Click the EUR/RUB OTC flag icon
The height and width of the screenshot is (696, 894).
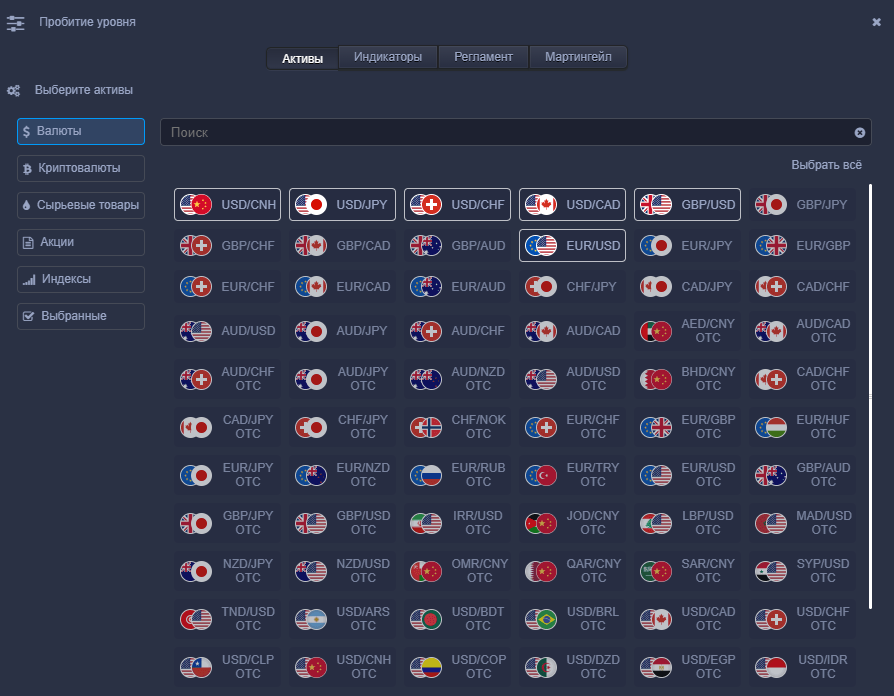[426, 475]
